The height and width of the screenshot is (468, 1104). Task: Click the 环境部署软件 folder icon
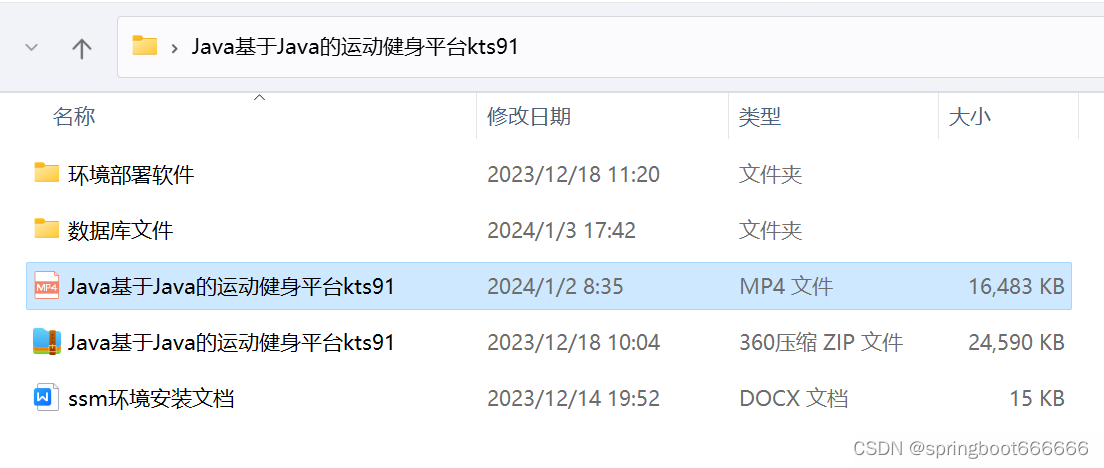tap(46, 173)
